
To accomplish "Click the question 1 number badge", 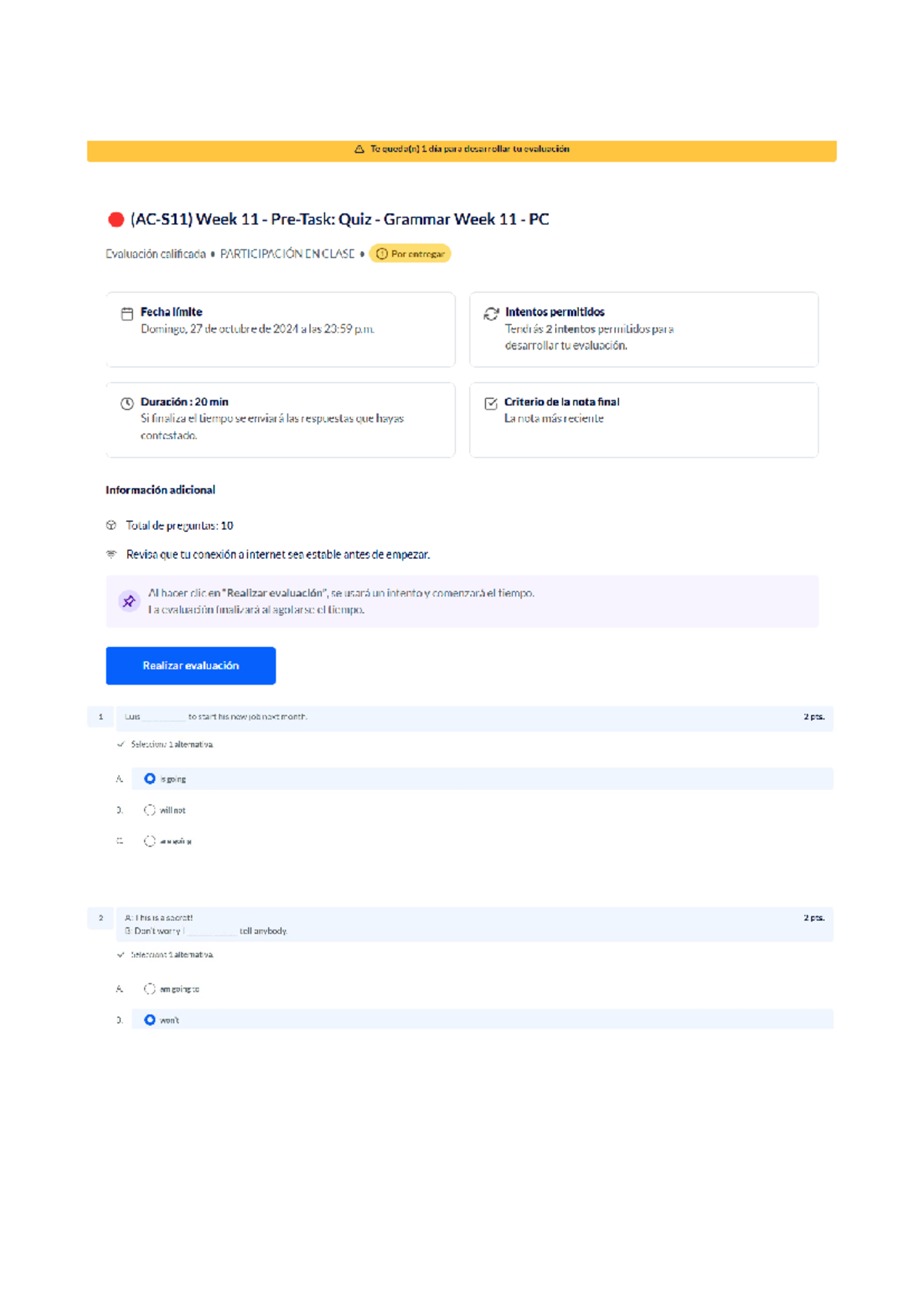I will pos(101,717).
